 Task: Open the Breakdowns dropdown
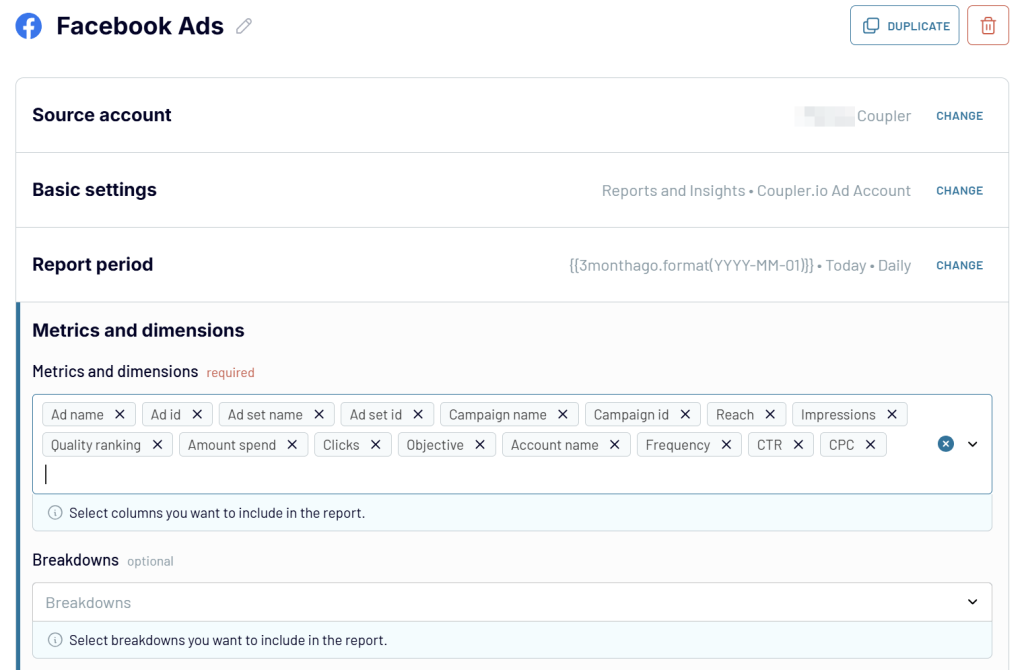[x=512, y=602]
